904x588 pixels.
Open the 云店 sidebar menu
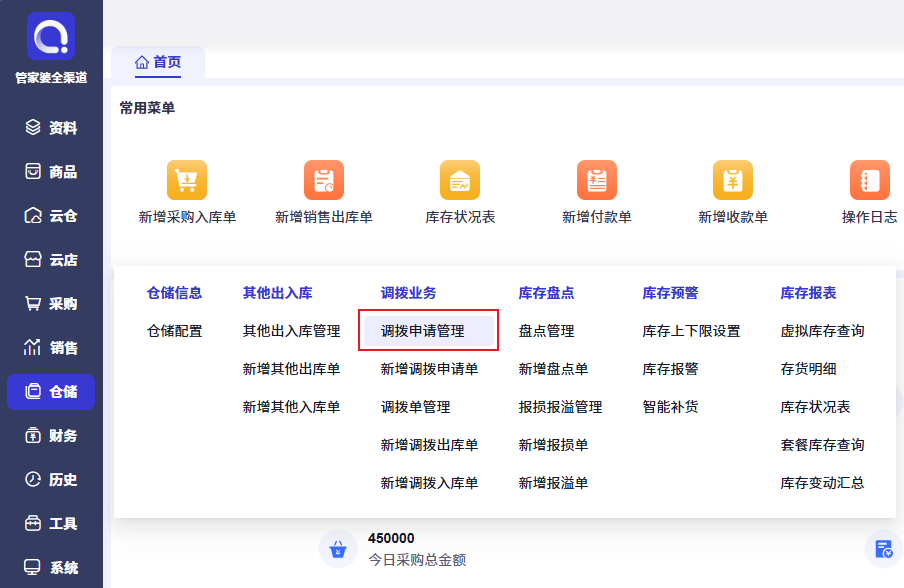(x=51, y=259)
